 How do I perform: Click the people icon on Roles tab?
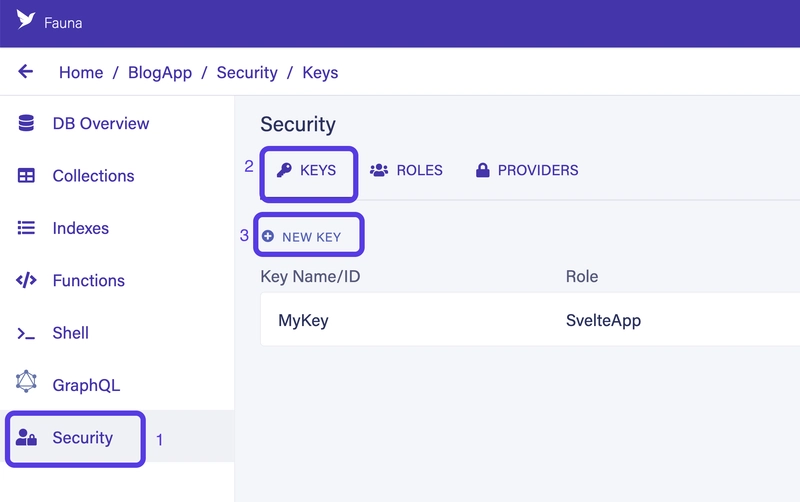[379, 170]
